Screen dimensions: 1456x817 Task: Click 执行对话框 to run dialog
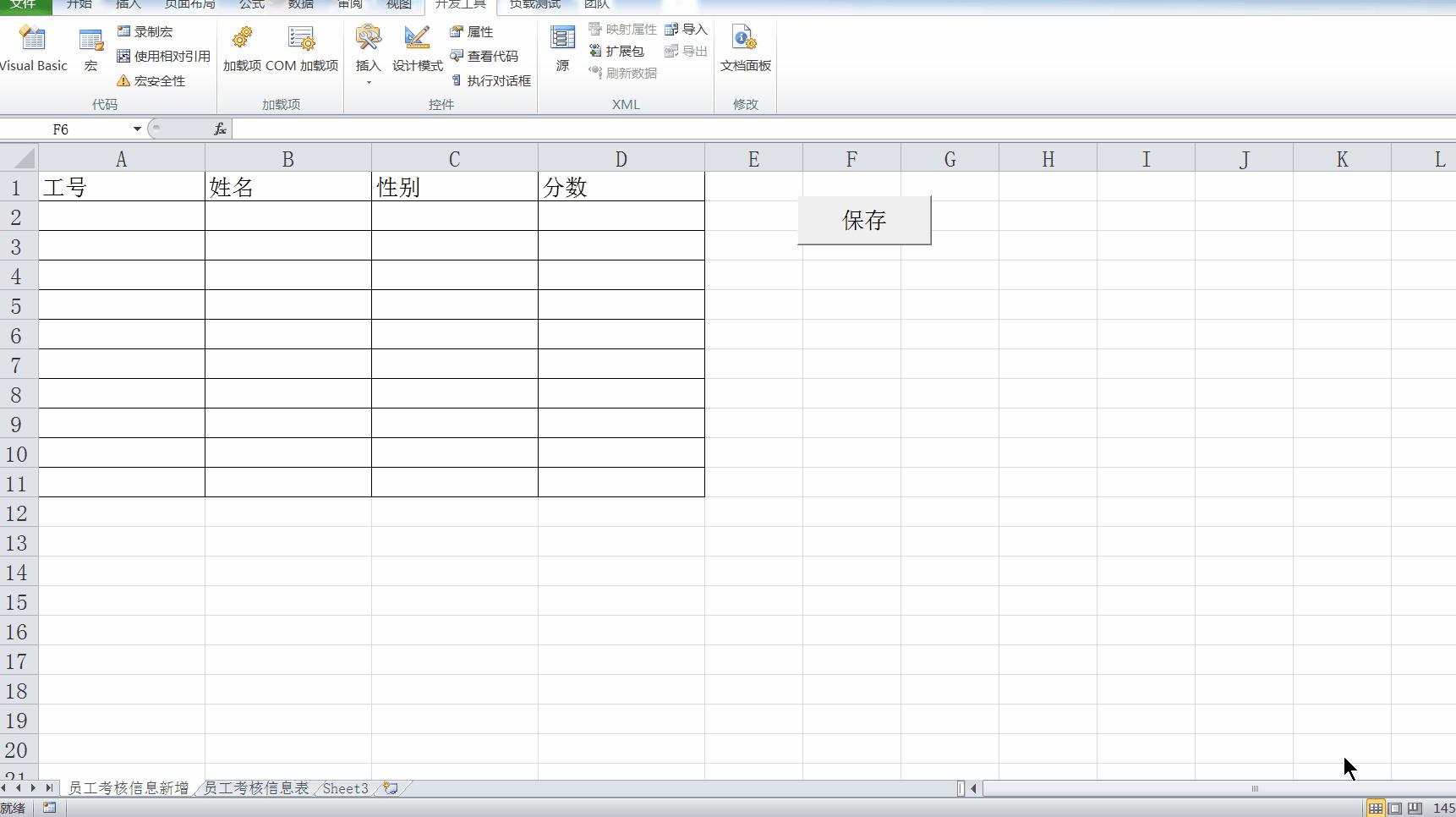tap(490, 80)
